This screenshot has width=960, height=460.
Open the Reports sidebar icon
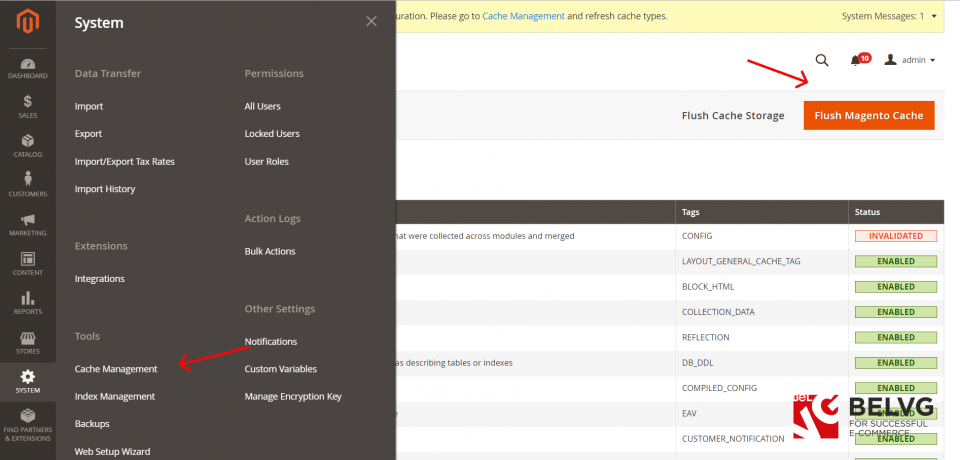pyautogui.click(x=27, y=302)
